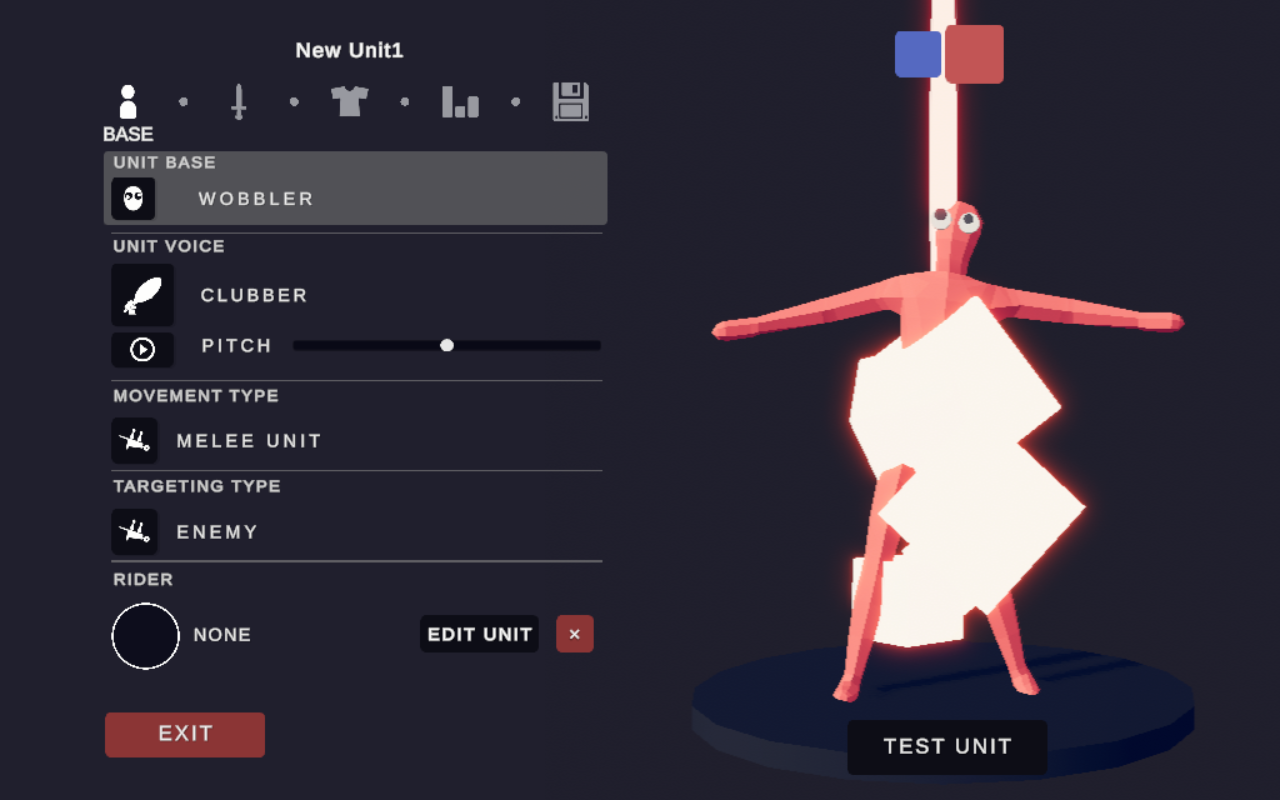The width and height of the screenshot is (1280, 800).
Task: Change the Enemy targeting type
Action: pyautogui.click(x=217, y=532)
